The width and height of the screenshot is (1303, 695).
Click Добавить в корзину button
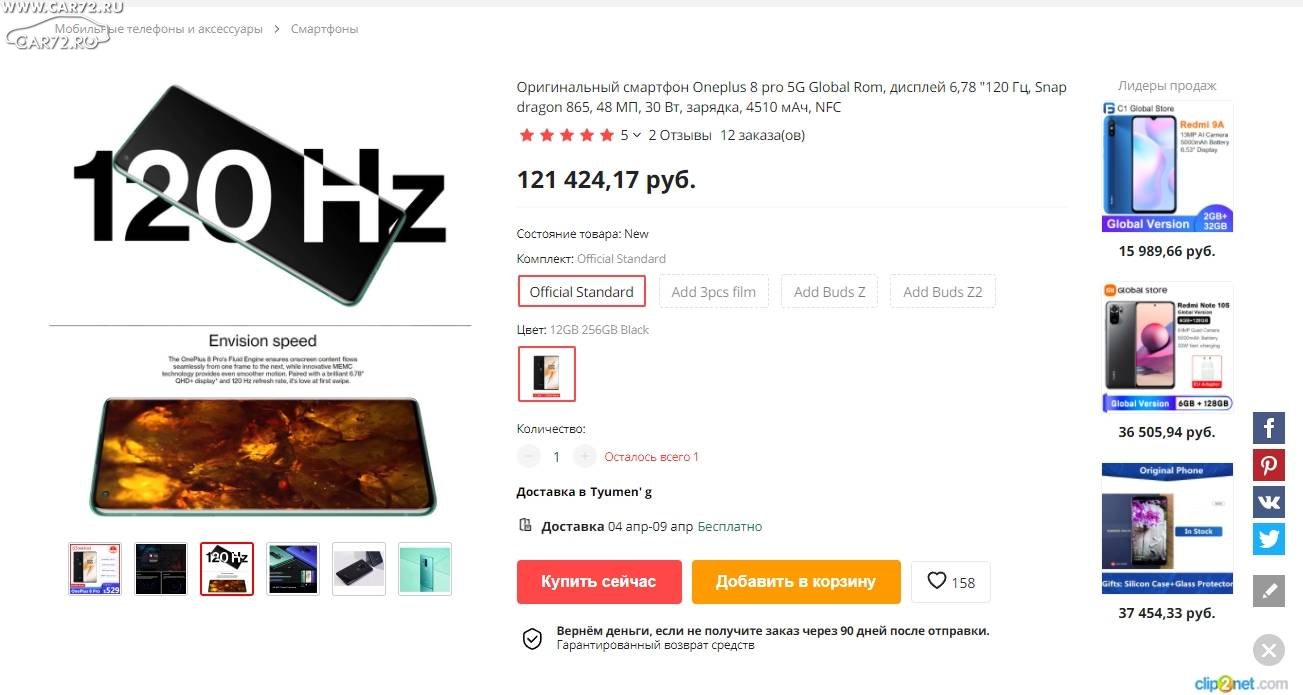pos(796,582)
